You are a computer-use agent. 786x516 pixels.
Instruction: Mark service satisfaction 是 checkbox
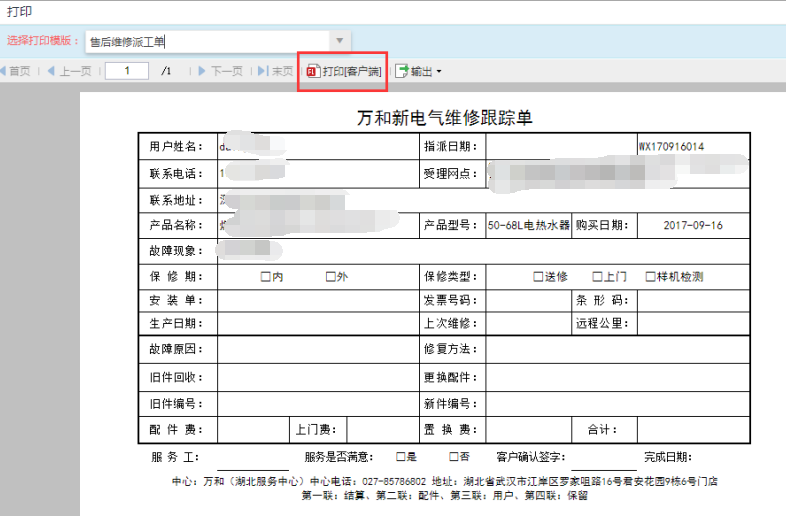pos(400,457)
